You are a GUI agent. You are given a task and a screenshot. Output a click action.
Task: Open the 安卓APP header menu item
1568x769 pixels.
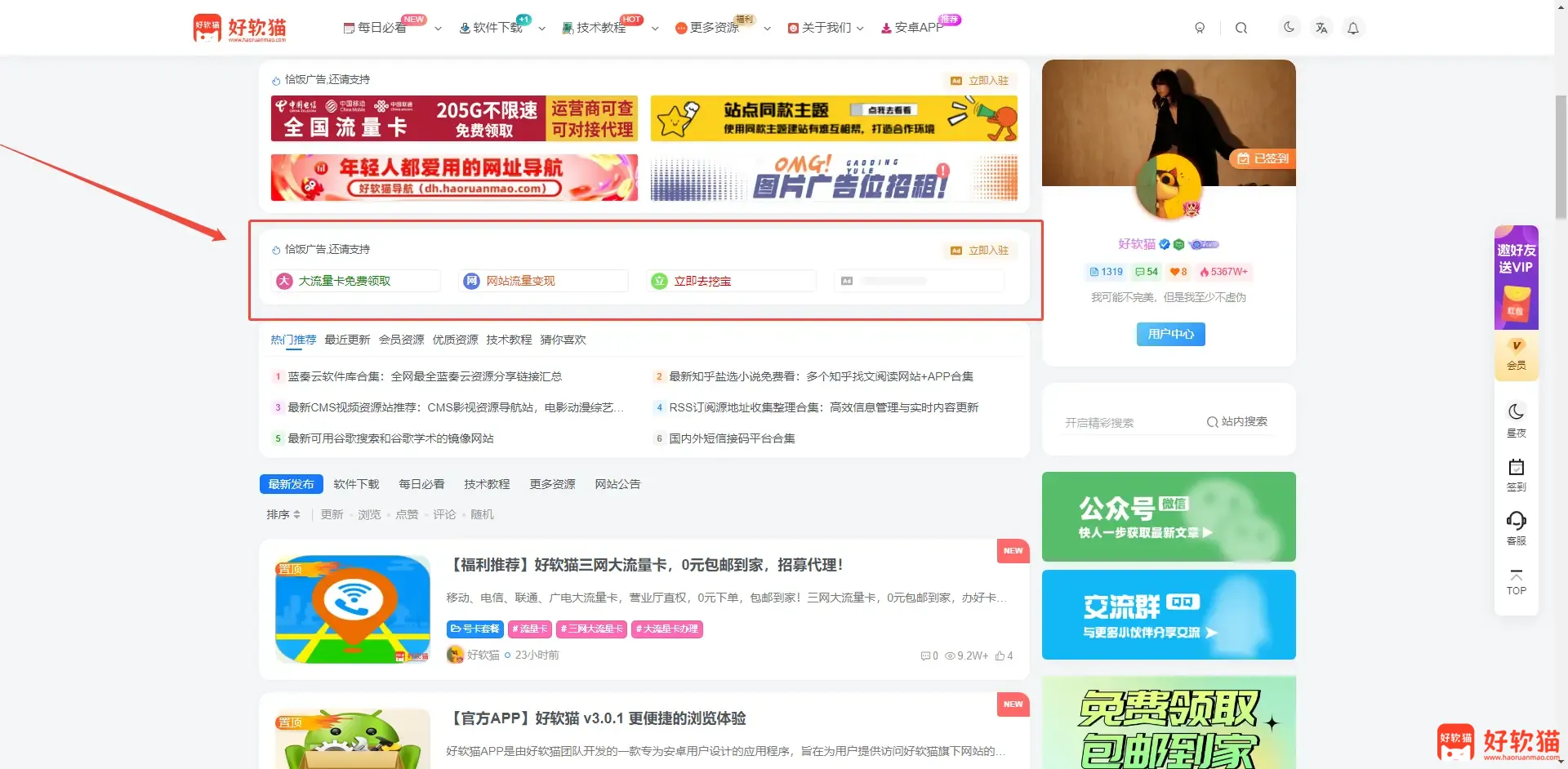(x=913, y=28)
